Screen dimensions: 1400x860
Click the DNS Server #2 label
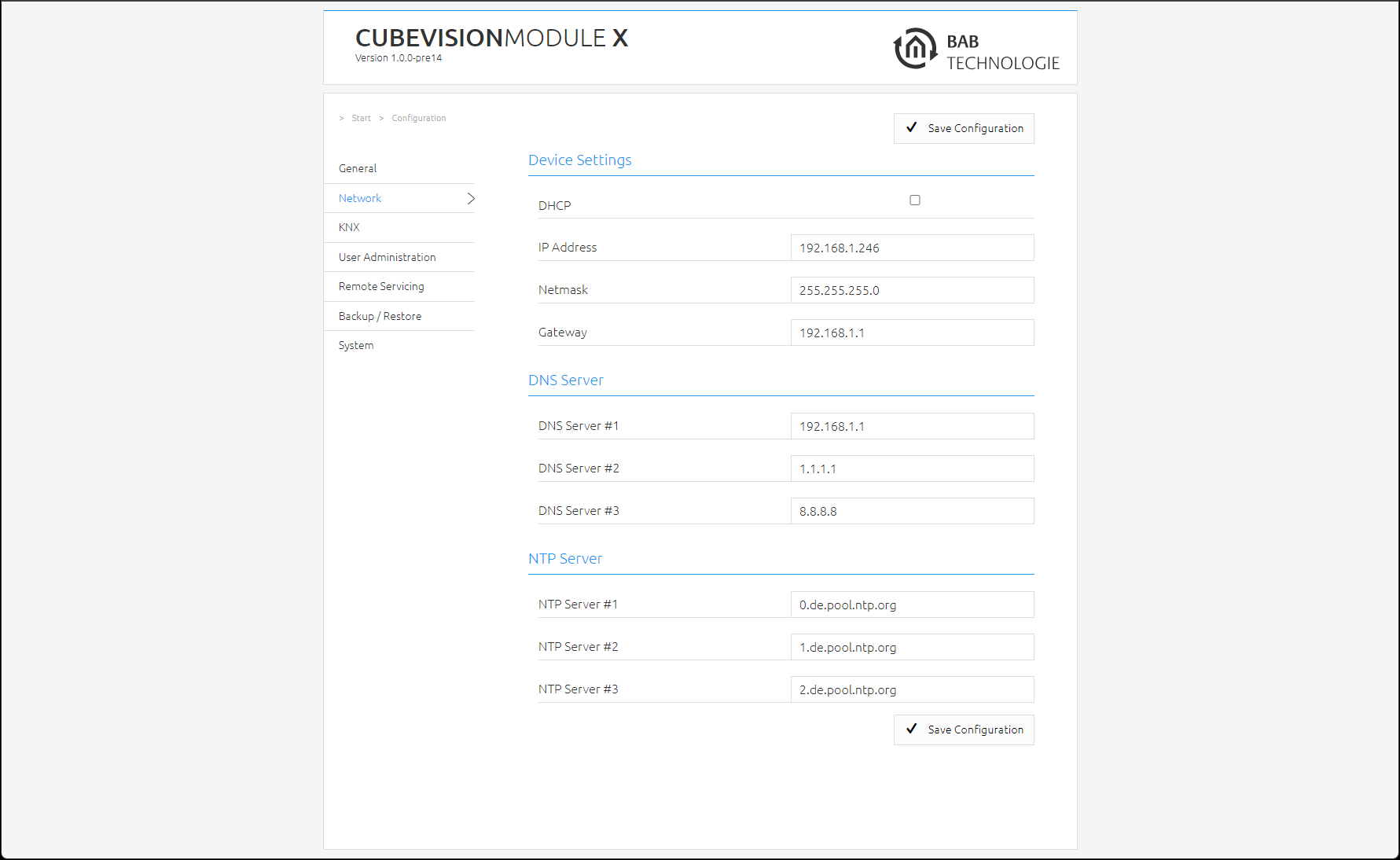579,469
